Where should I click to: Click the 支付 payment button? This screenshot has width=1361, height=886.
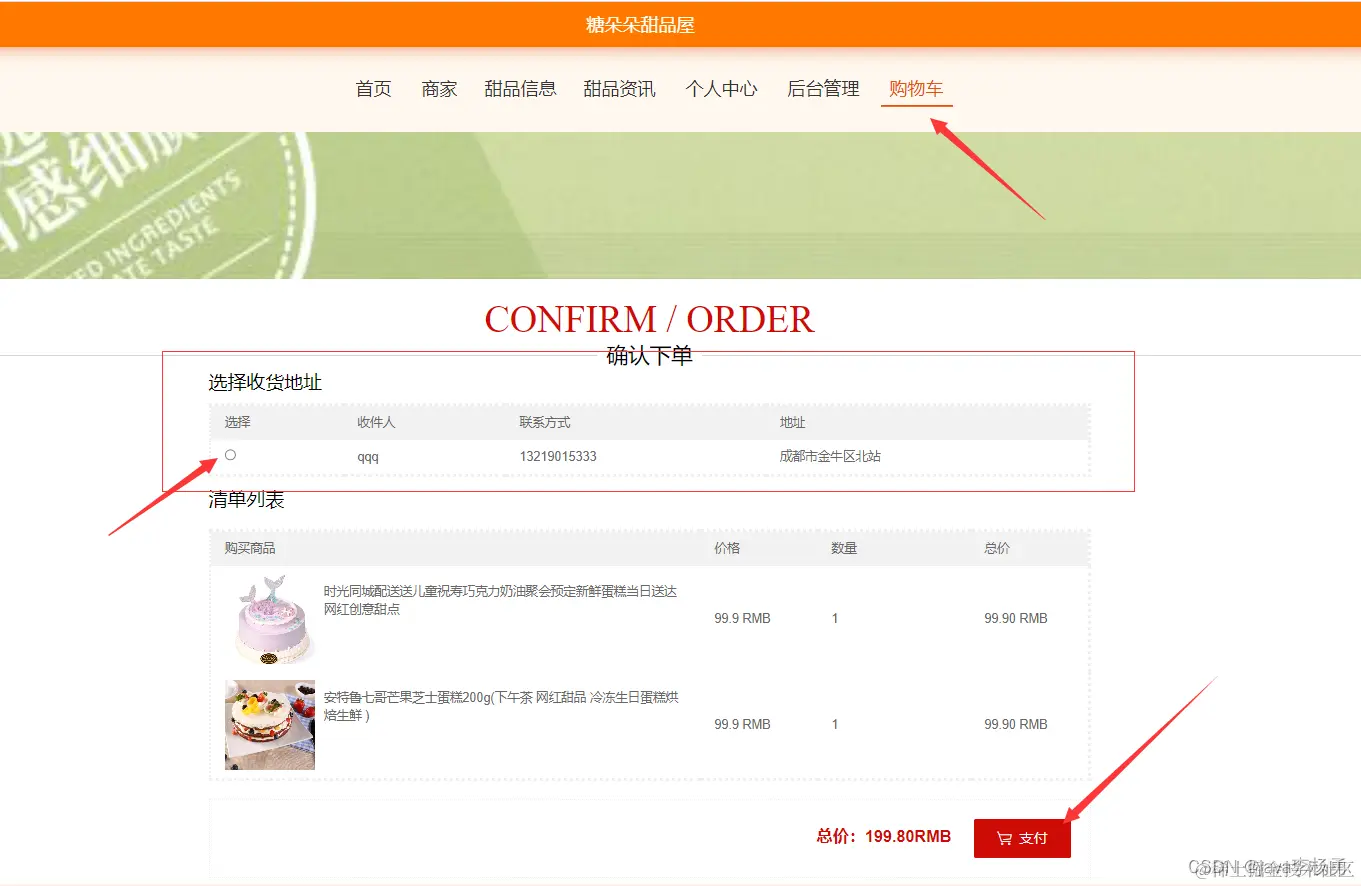coord(1022,839)
